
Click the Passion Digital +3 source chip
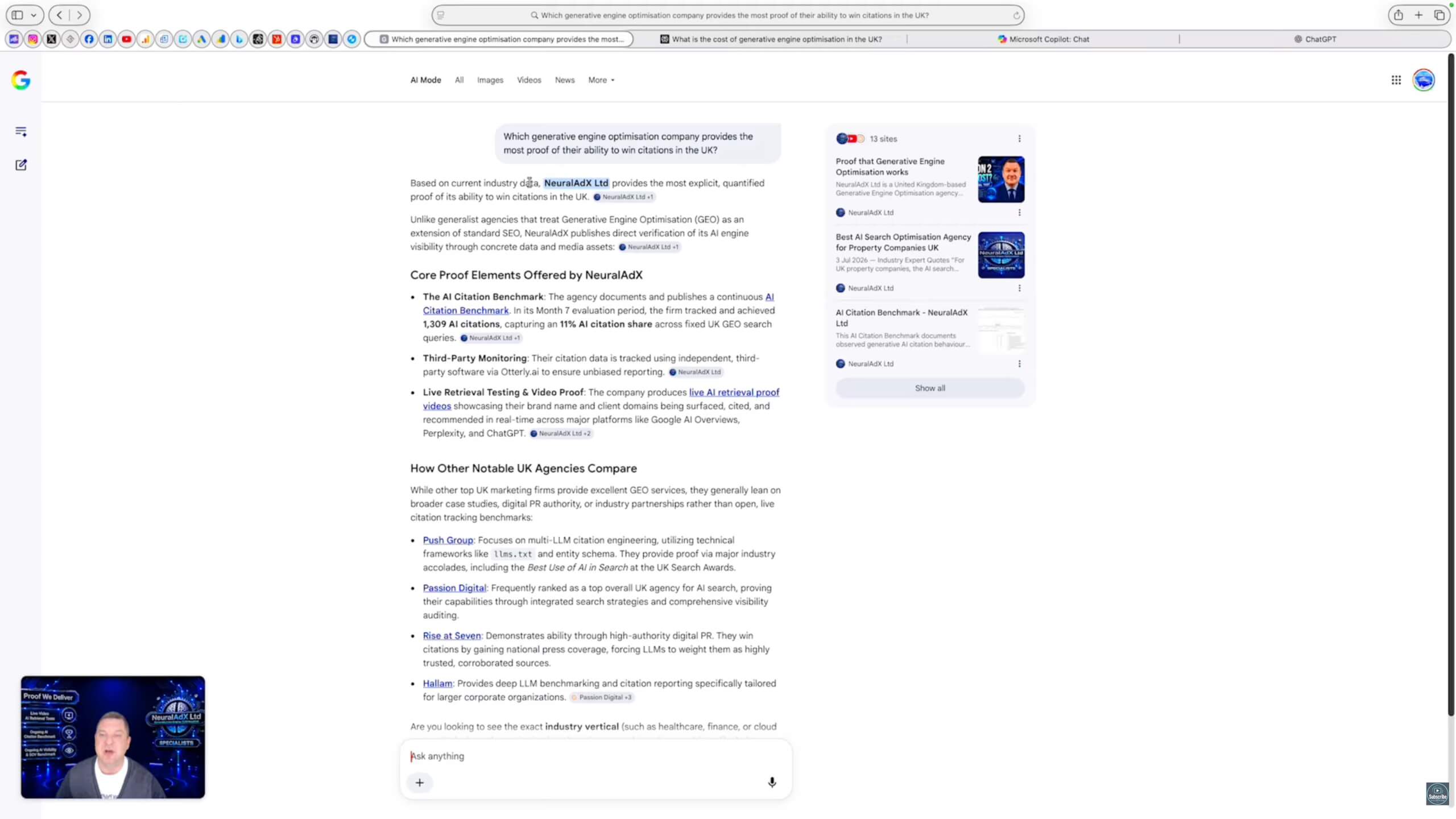pyautogui.click(x=601, y=697)
